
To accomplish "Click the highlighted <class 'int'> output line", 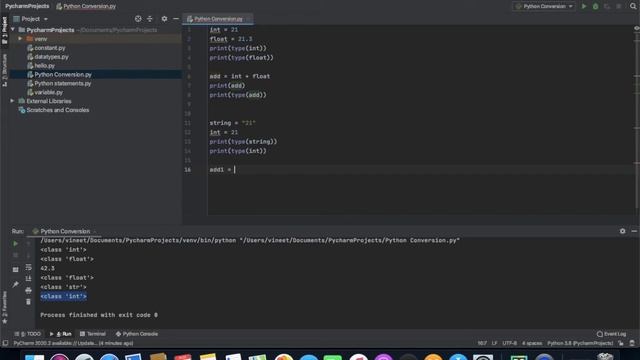I will point(63,296).
